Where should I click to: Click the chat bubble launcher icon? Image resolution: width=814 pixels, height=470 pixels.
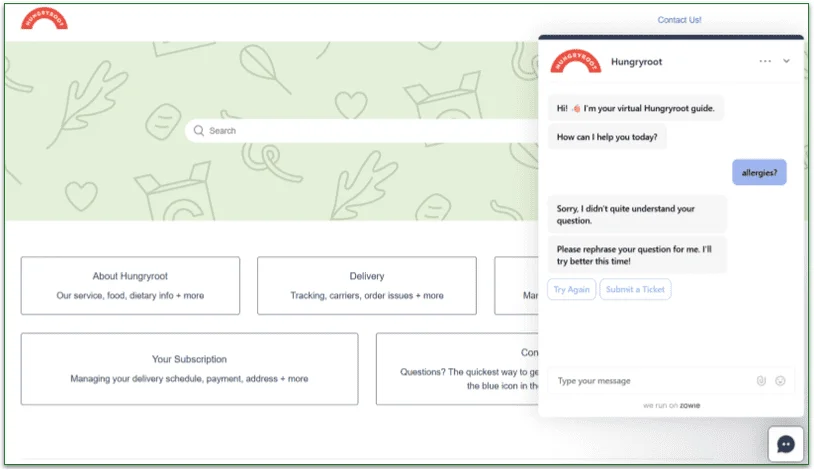[x=785, y=444]
